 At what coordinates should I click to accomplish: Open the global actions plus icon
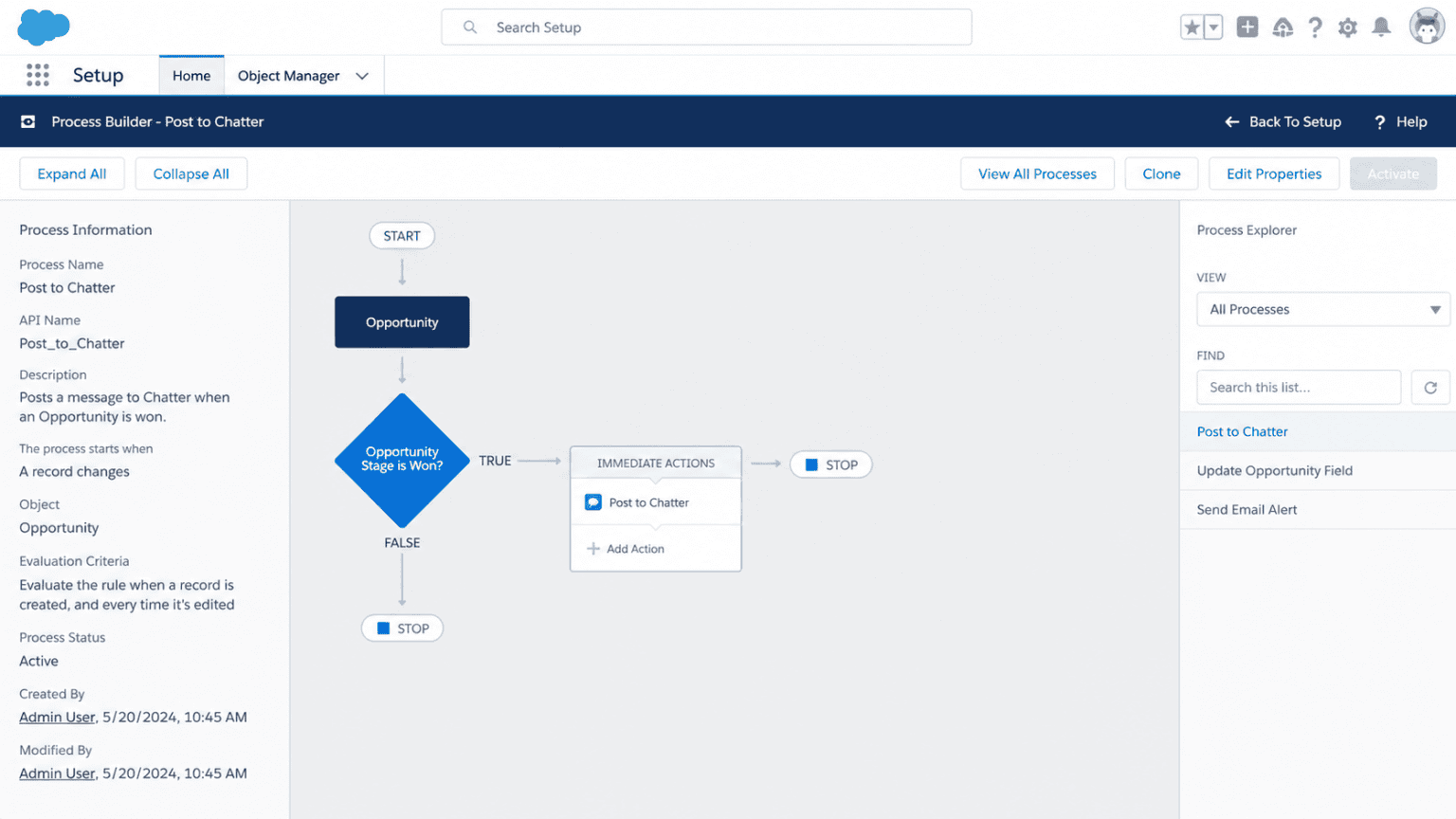pyautogui.click(x=1247, y=27)
